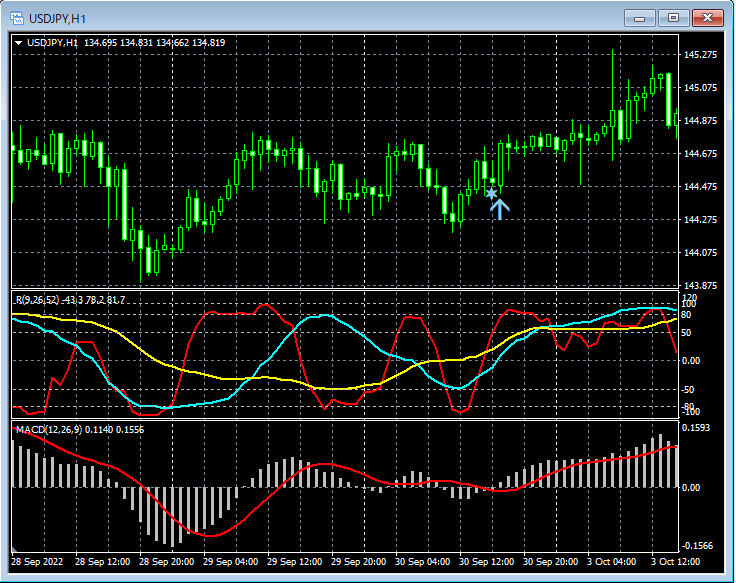Viewport: 736px width, 583px height.
Task: Minimize the USDJPY,H1 chart window
Action: (640, 17)
